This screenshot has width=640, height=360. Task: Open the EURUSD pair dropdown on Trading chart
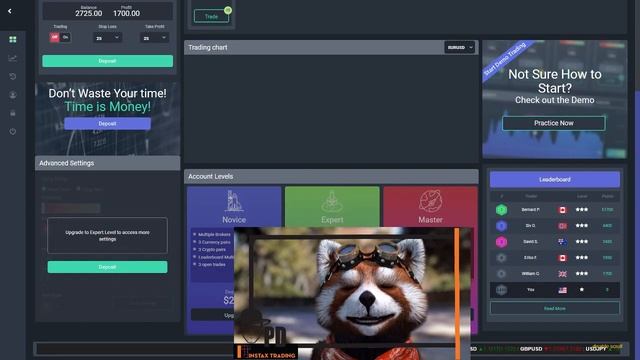tap(460, 47)
